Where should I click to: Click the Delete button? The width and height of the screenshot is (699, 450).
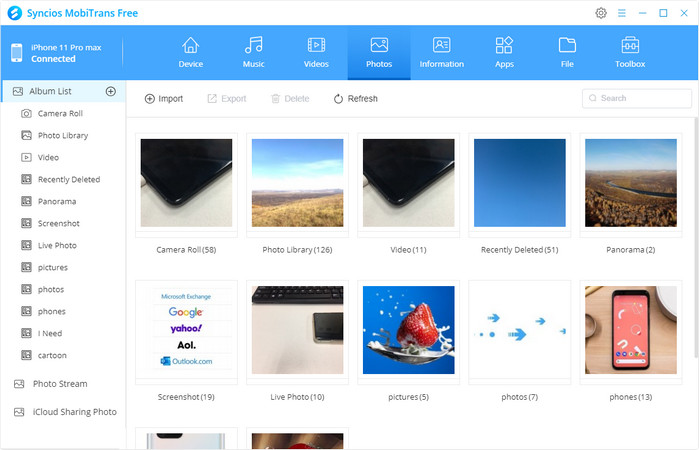pyautogui.click(x=290, y=99)
